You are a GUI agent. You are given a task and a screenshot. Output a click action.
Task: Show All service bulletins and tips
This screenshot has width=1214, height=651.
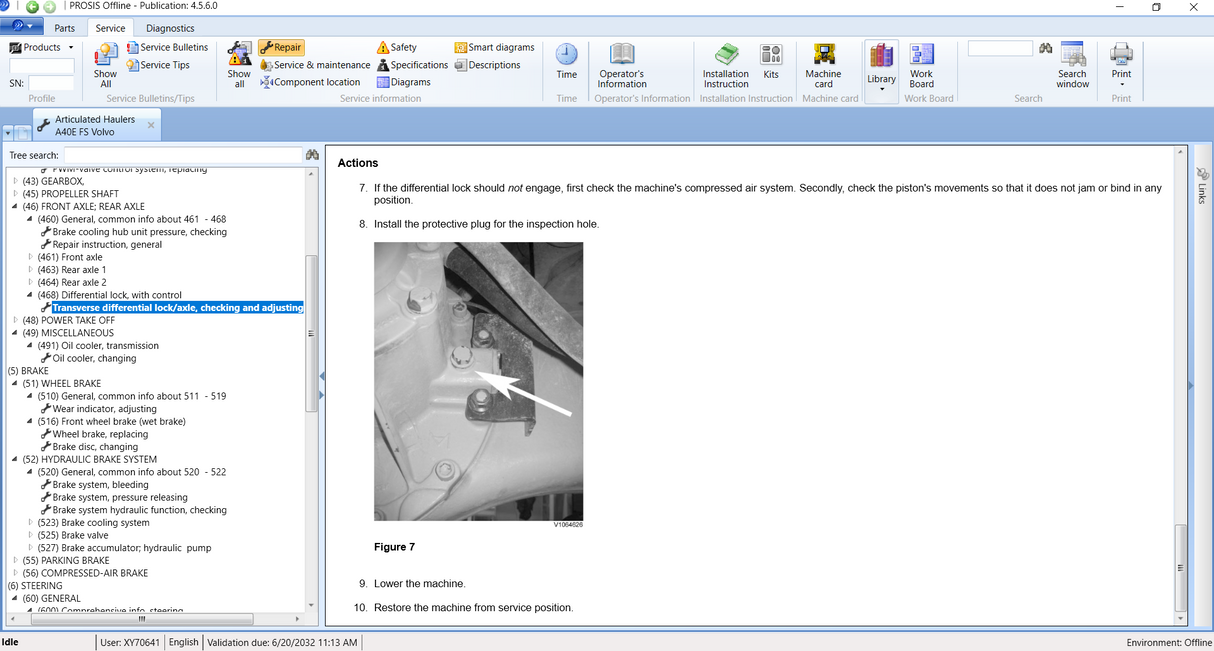pos(105,65)
